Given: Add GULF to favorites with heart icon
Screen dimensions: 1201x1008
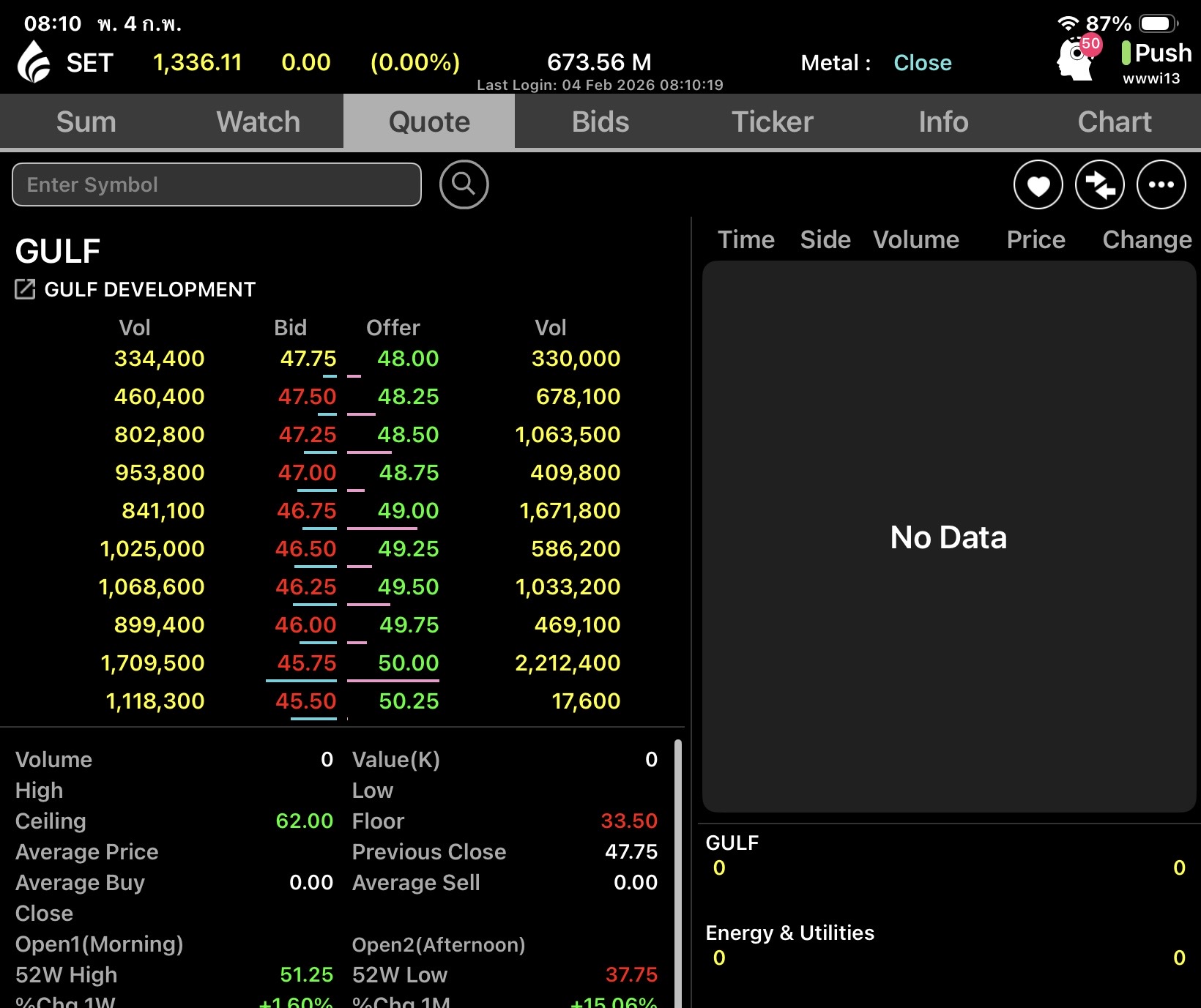Looking at the screenshot, I should coord(1038,184).
